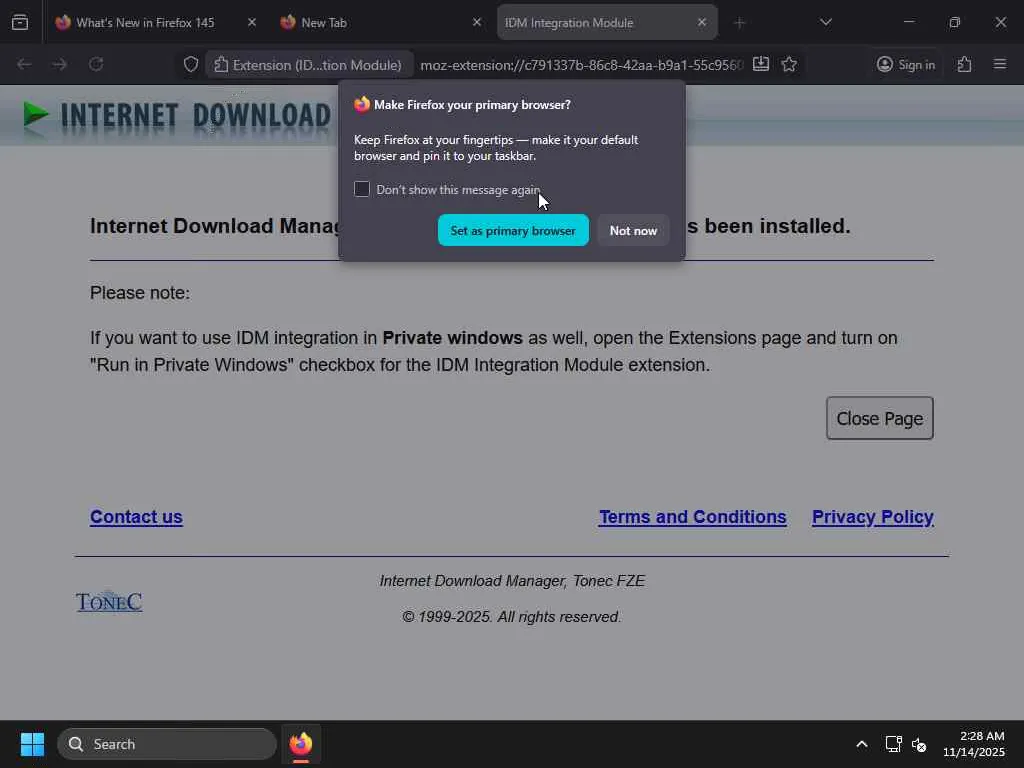The height and width of the screenshot is (768, 1024).
Task: Dismiss prompt with Not now
Action: (633, 231)
